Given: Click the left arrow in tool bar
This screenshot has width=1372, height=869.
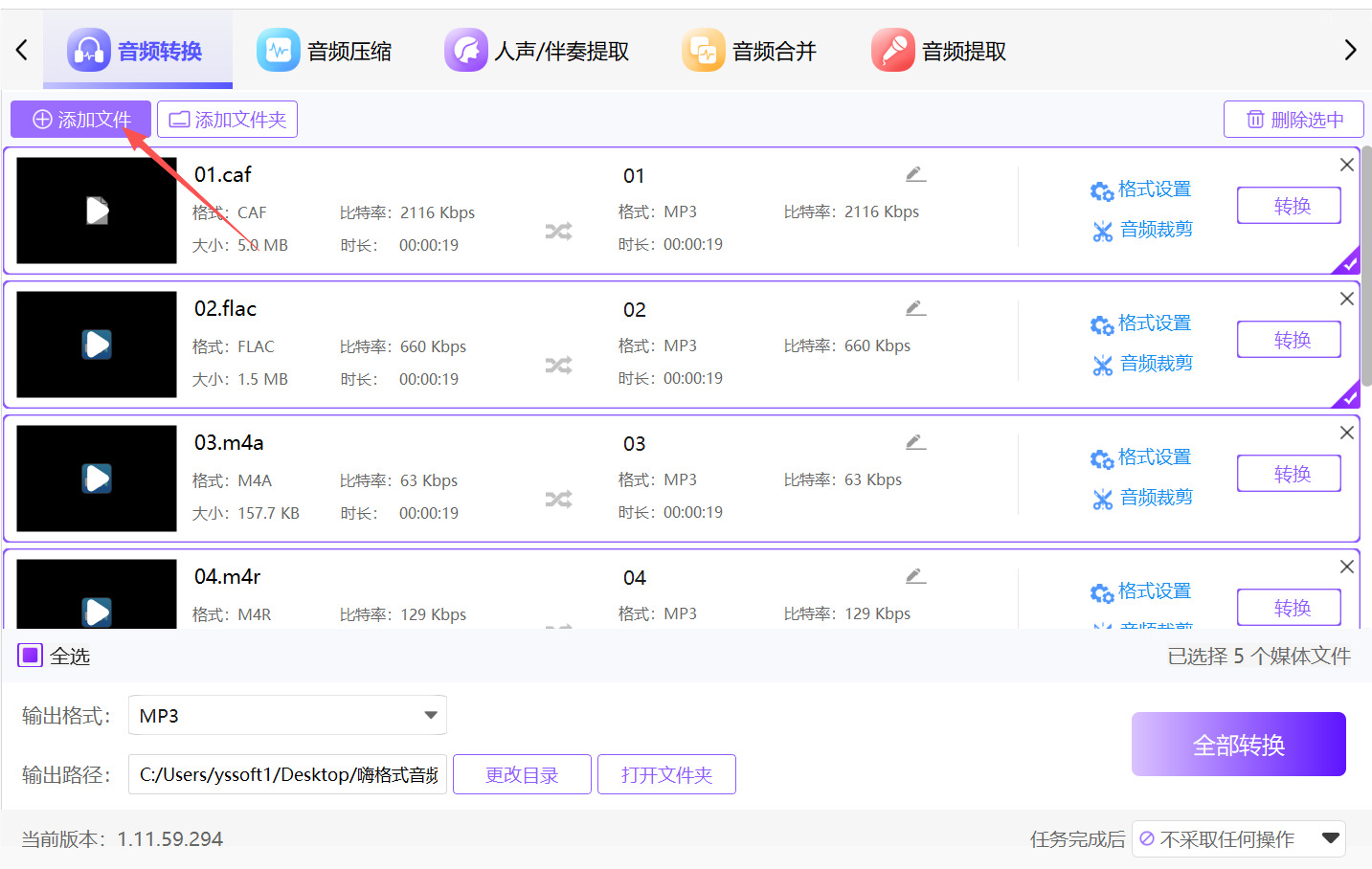Looking at the screenshot, I should point(22,50).
